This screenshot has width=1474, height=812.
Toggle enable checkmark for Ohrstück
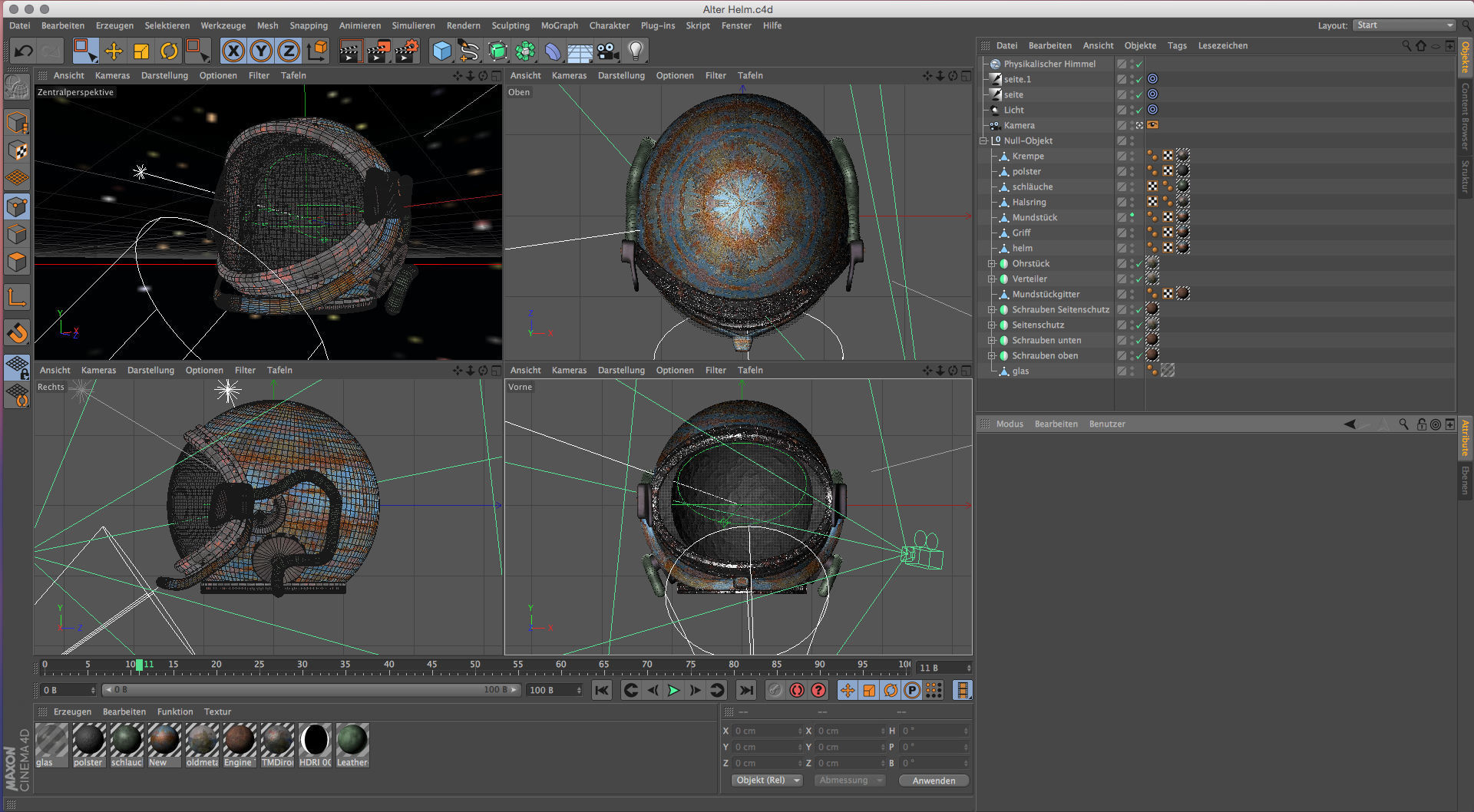[x=1139, y=264]
